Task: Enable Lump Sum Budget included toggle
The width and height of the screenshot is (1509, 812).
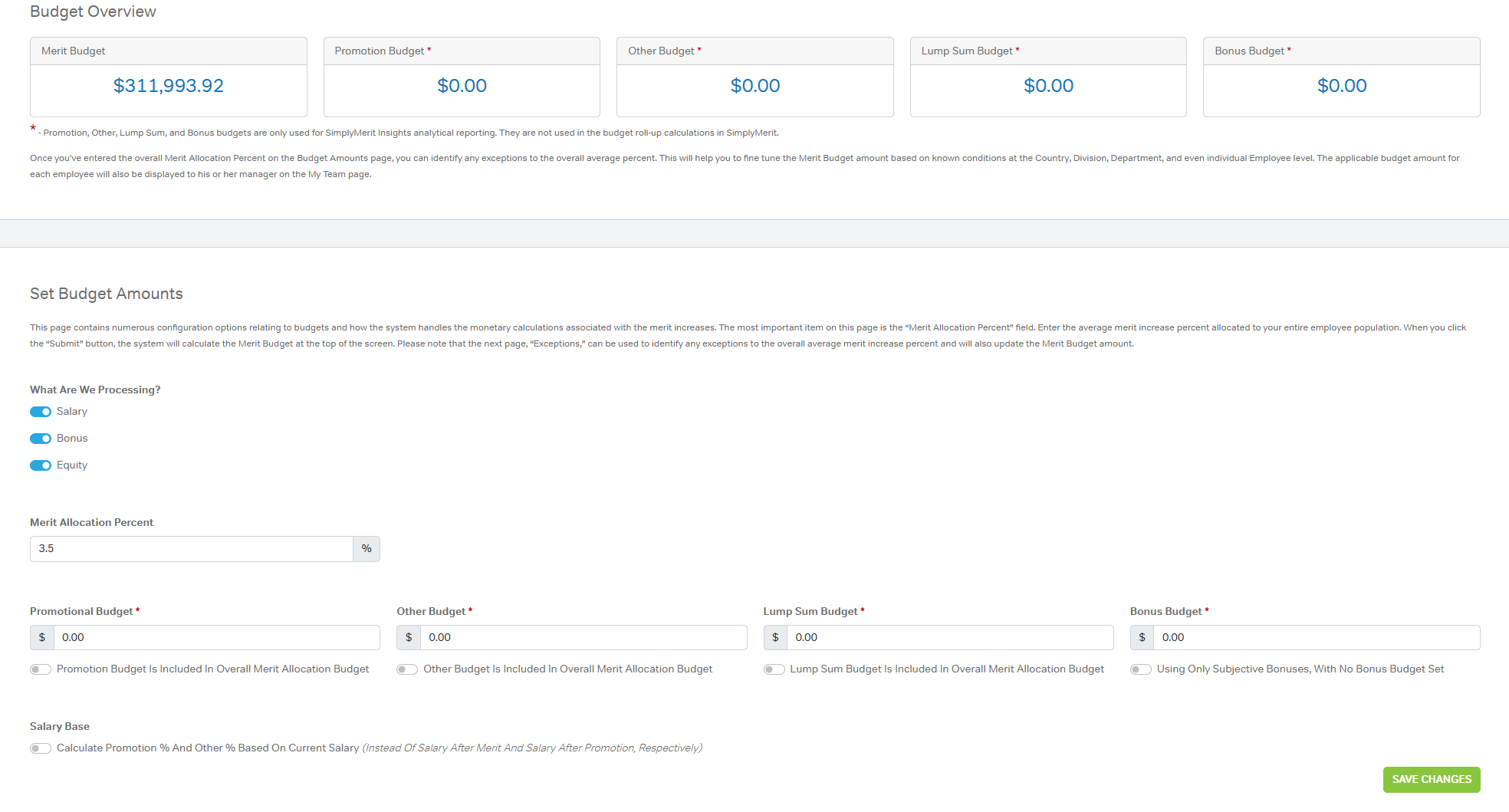Action: [774, 669]
